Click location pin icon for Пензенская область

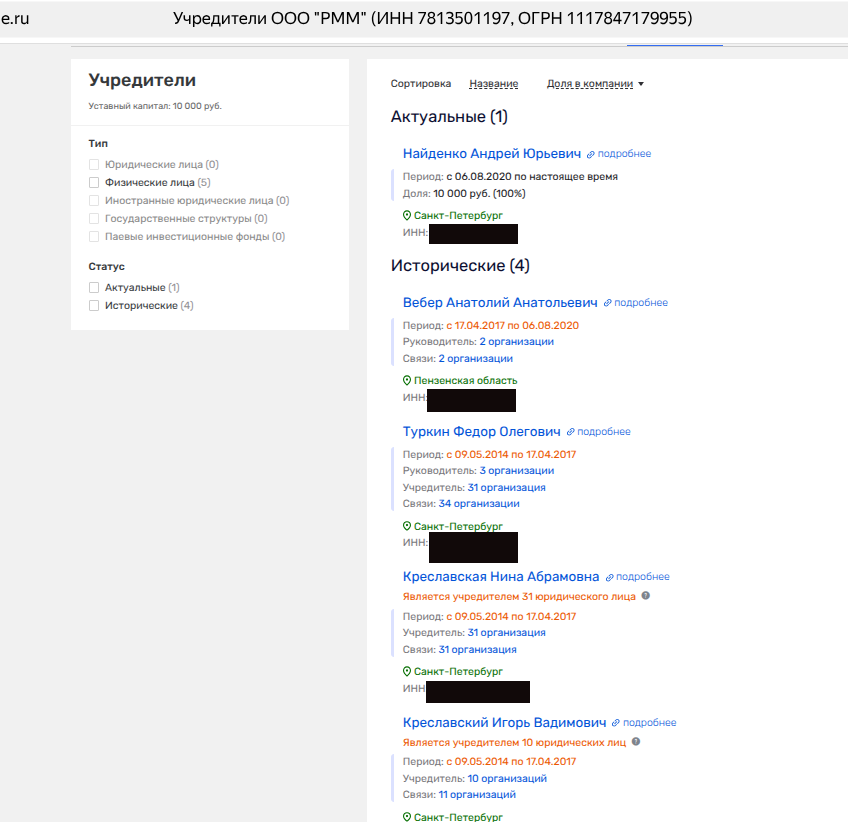click(x=407, y=381)
